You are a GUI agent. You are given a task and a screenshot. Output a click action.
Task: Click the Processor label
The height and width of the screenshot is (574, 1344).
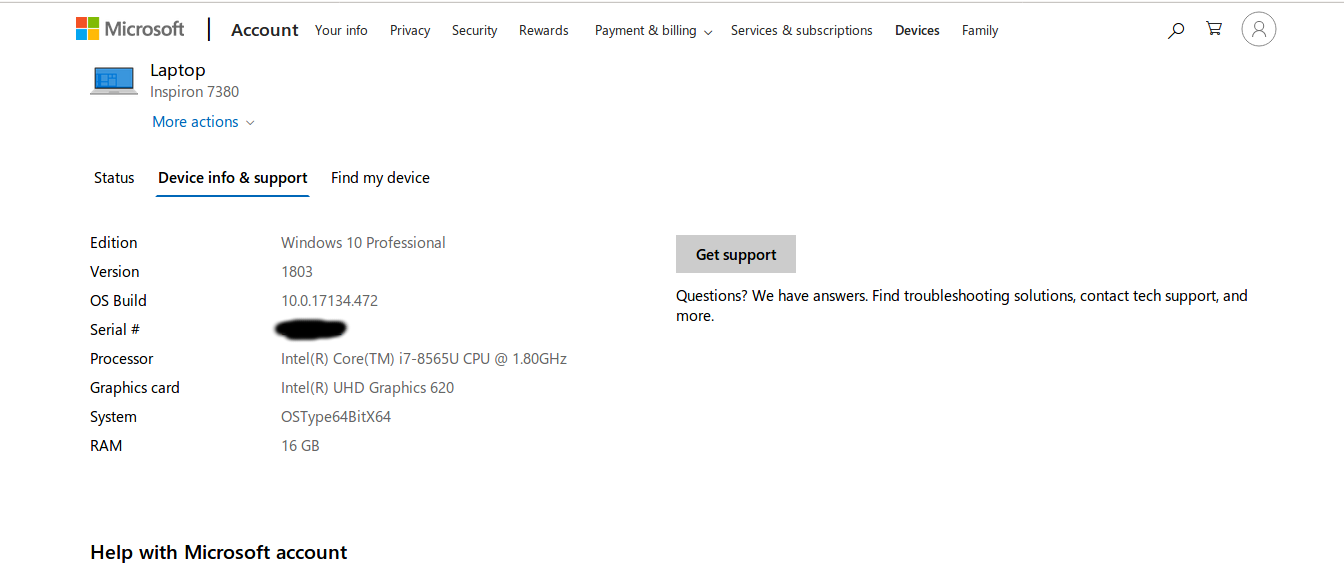[x=122, y=359]
